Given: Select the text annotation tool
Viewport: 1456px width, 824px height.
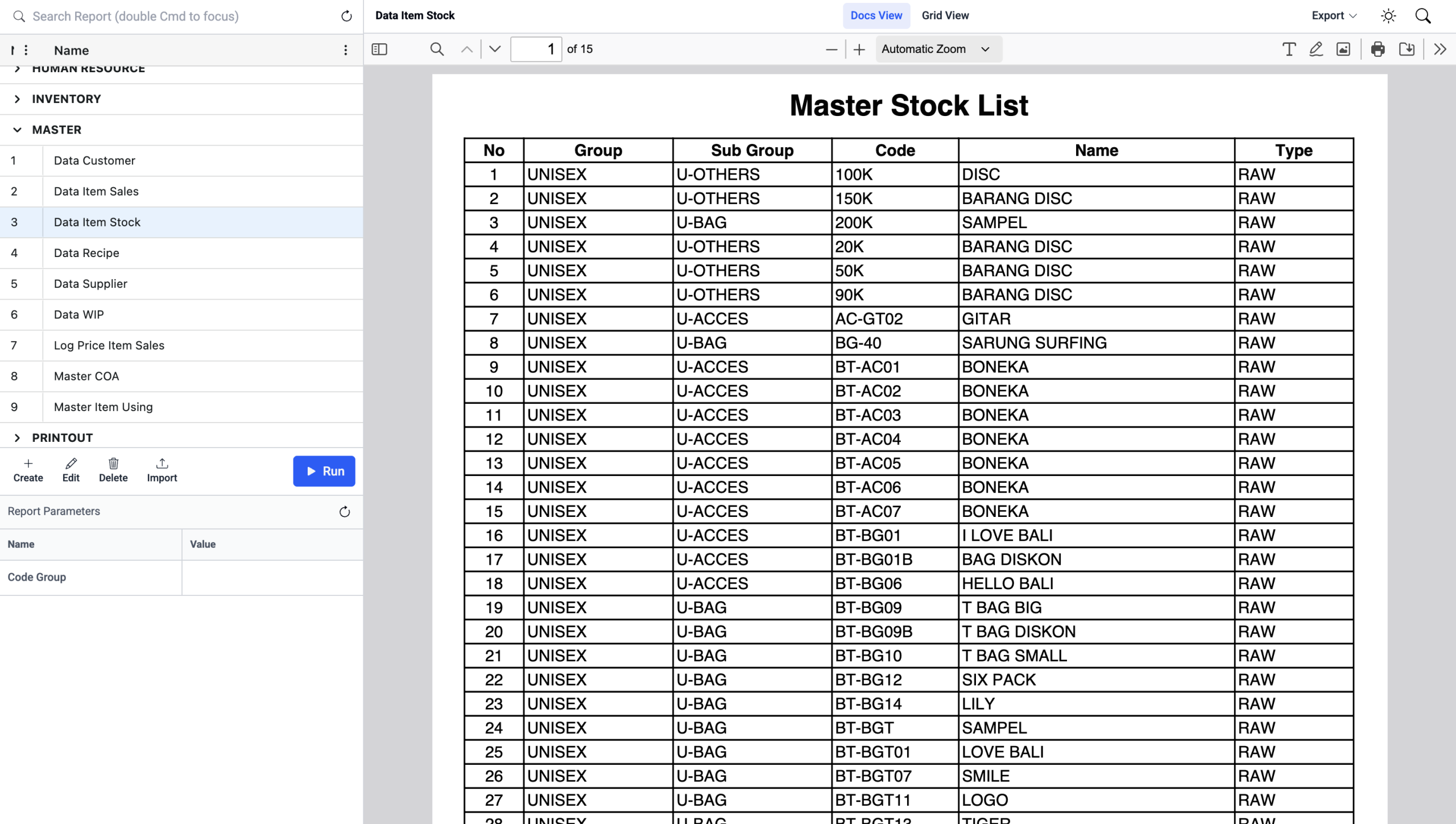Looking at the screenshot, I should tap(1289, 49).
